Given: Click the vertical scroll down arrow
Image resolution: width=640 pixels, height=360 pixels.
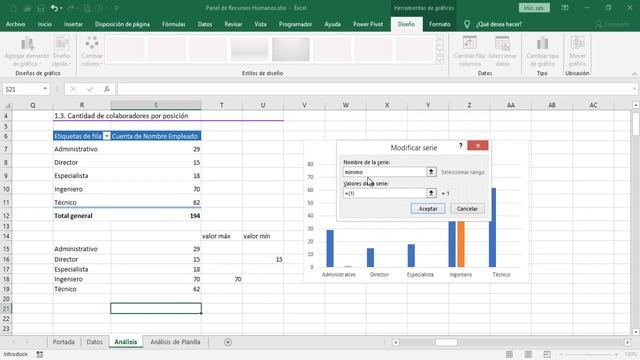Looking at the screenshot, I should tap(636, 332).
